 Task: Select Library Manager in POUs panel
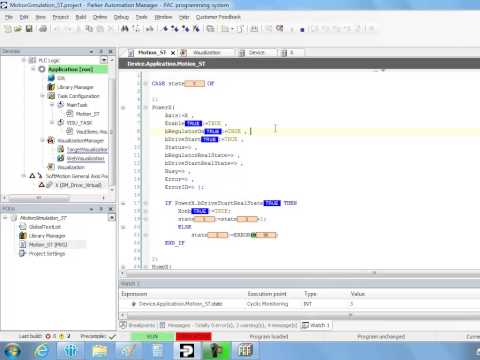tap(47, 236)
